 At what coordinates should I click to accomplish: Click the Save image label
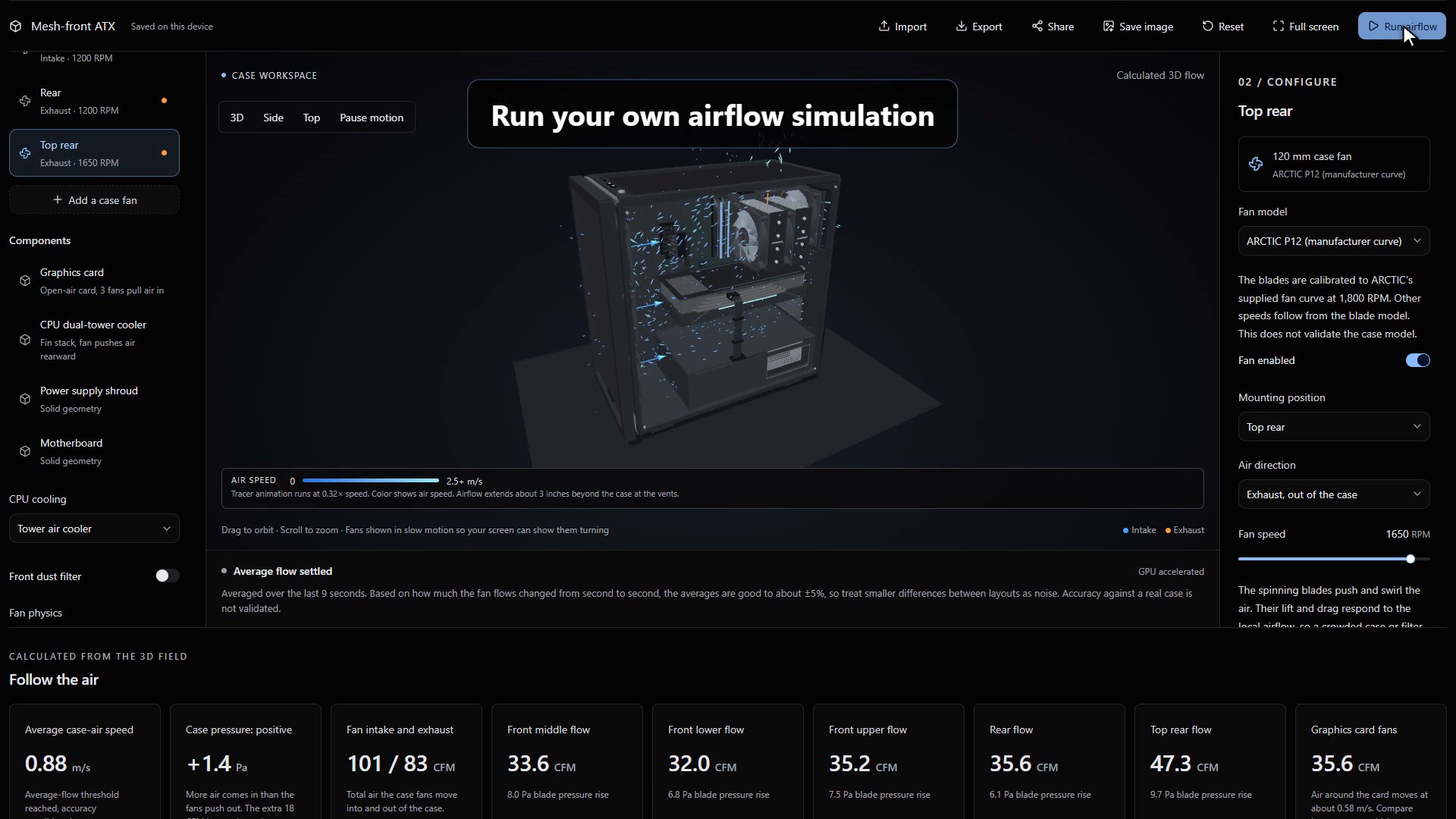pos(1146,27)
